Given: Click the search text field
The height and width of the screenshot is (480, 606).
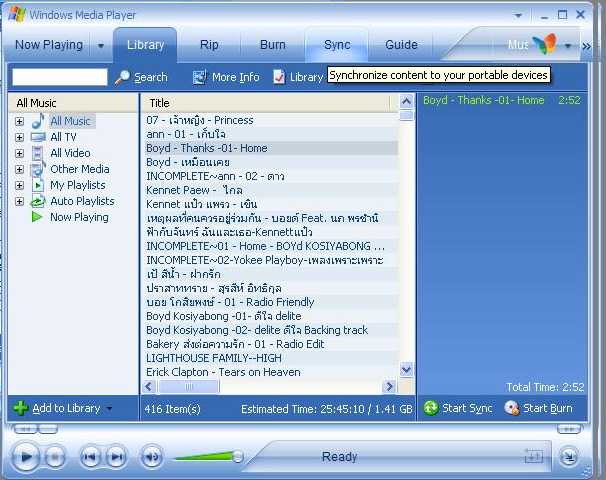Looking at the screenshot, I should click(x=60, y=77).
